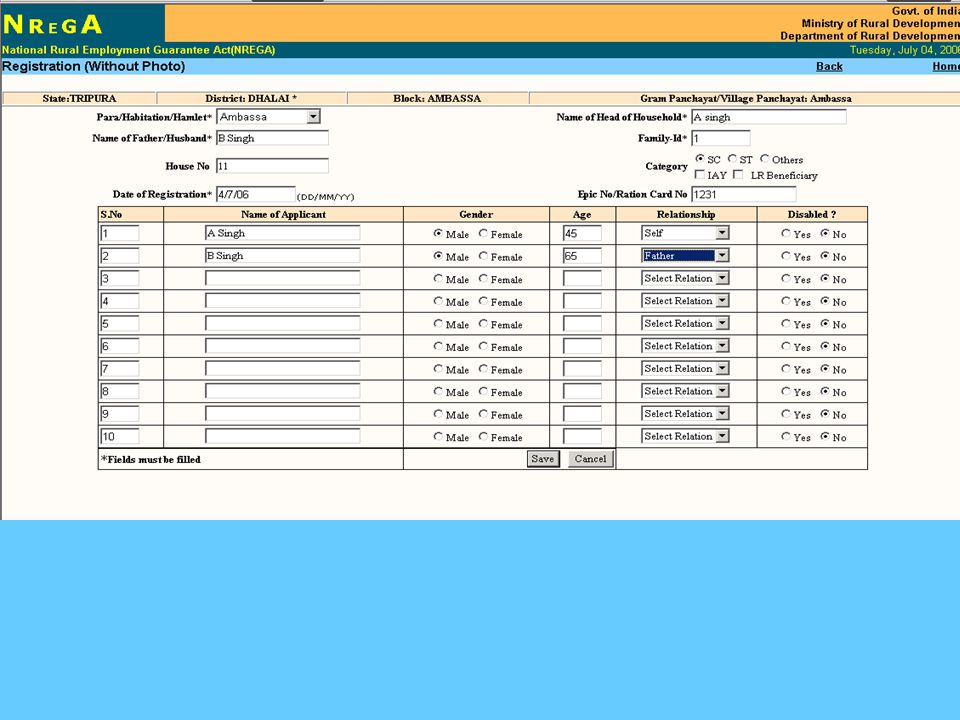Click empty applicant name field in row 7
960x720 pixels.
point(283,369)
